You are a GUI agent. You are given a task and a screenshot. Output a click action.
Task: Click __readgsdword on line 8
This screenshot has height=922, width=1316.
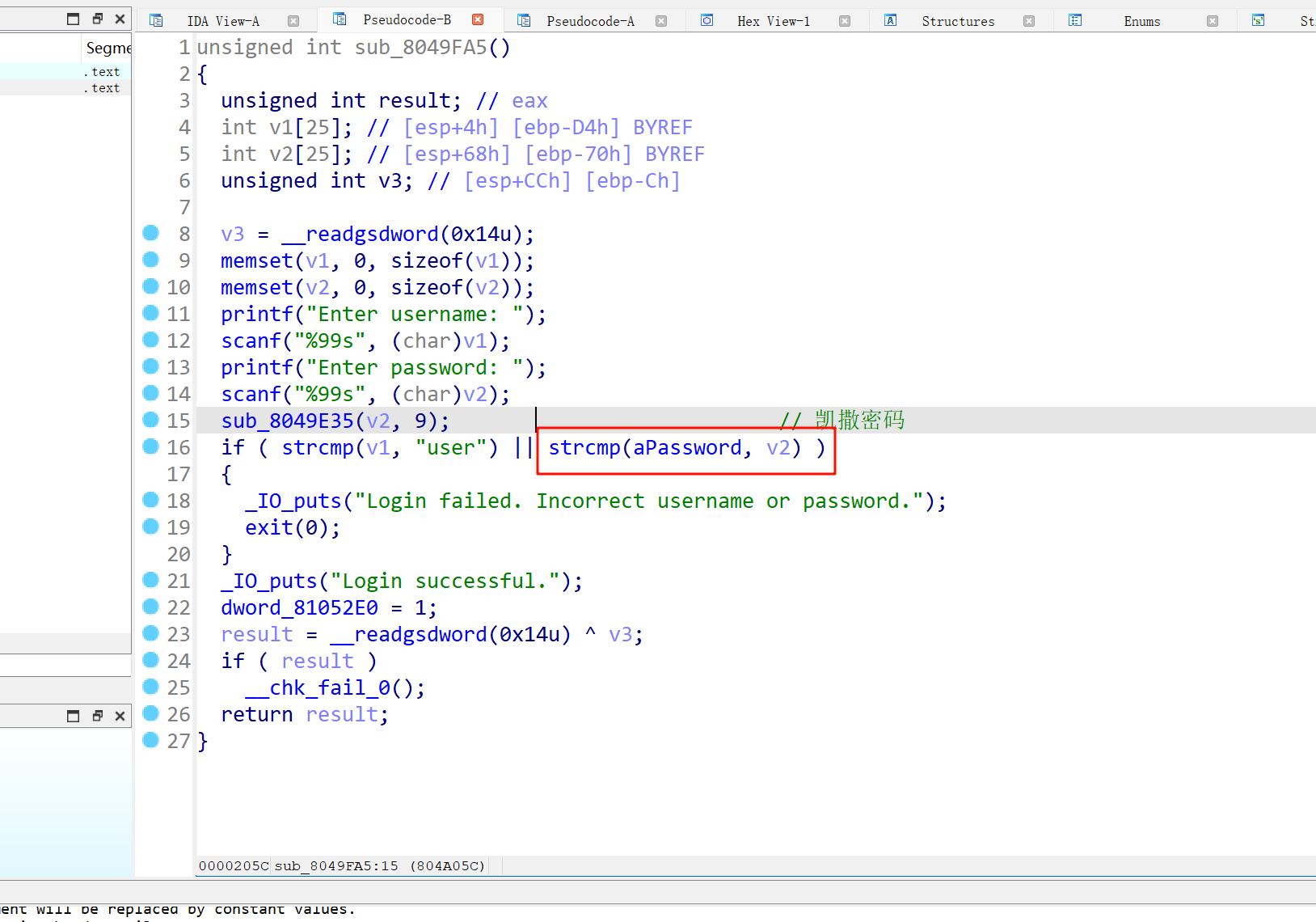coord(361,235)
